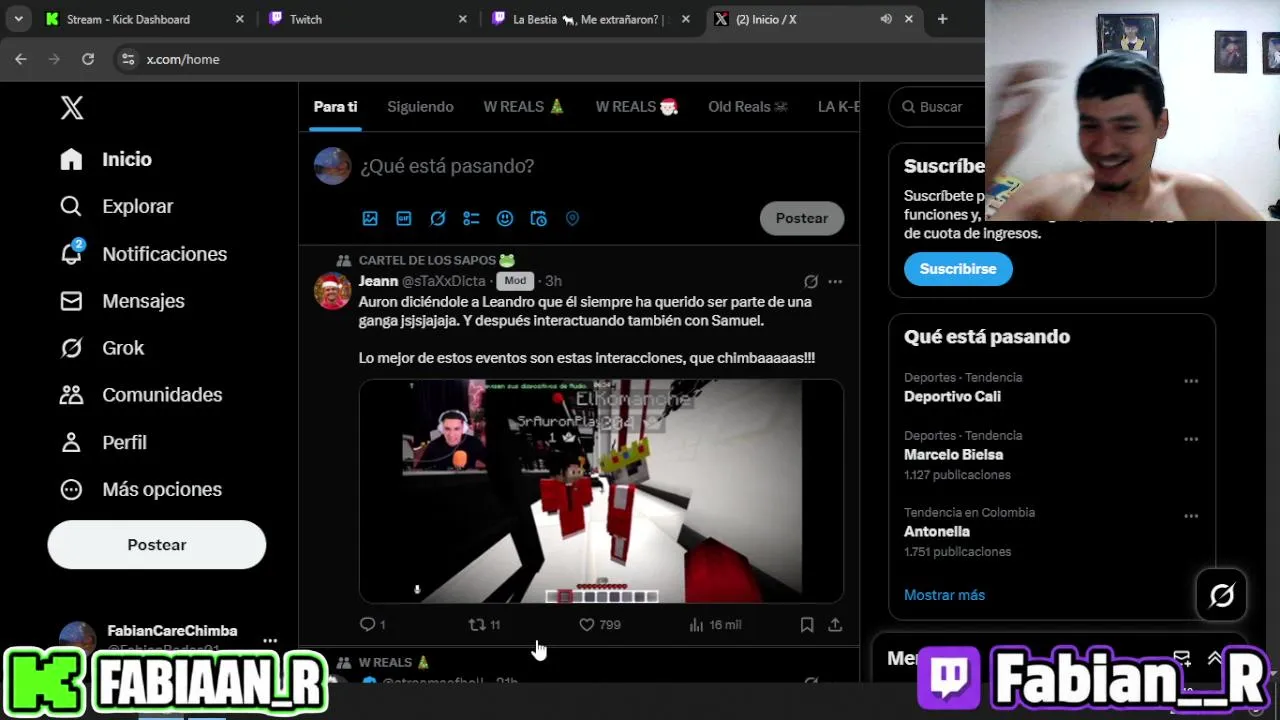Click the x.com/home address bar
This screenshot has width=1280, height=720.
(x=183, y=59)
